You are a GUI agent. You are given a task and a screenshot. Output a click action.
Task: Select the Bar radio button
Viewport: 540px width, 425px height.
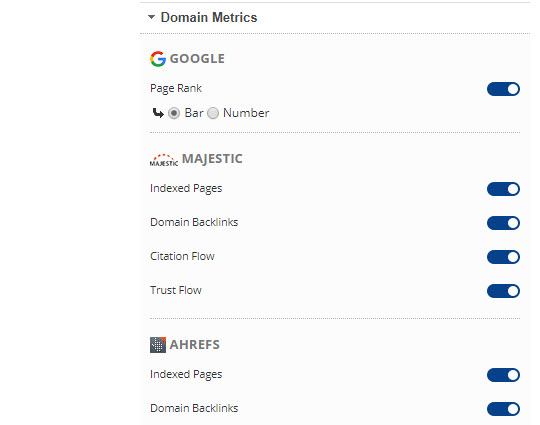point(174,113)
